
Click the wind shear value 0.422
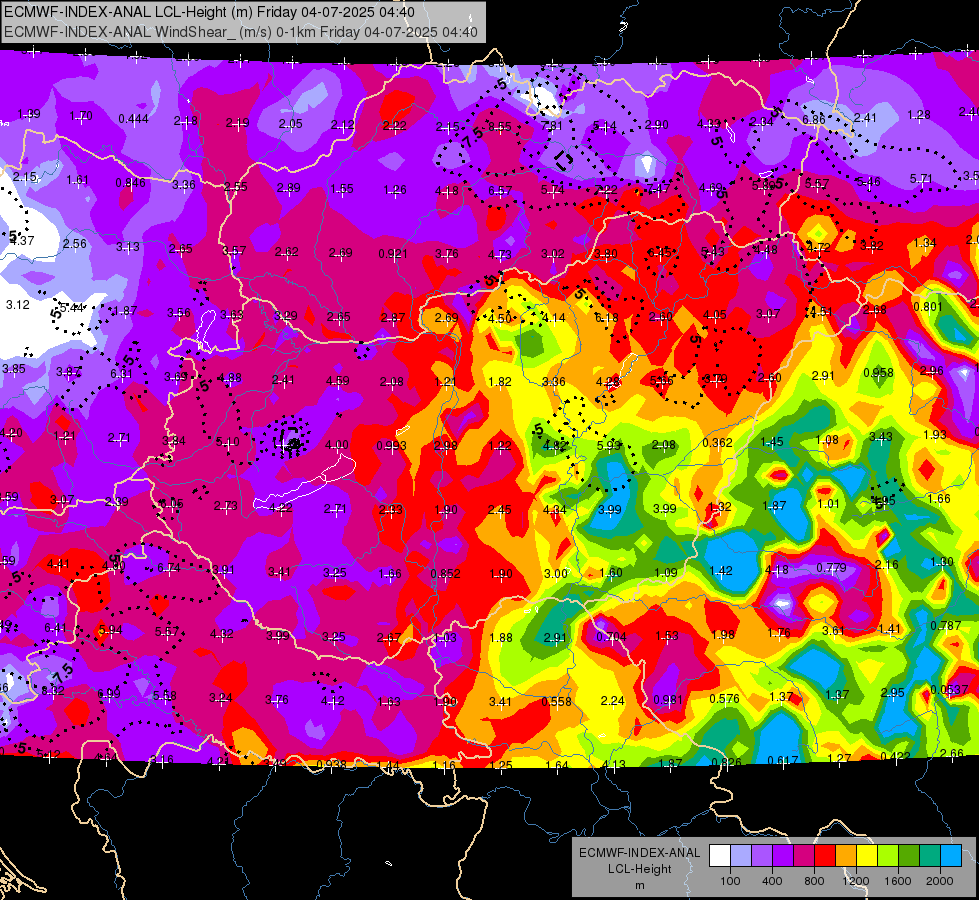coord(895,756)
